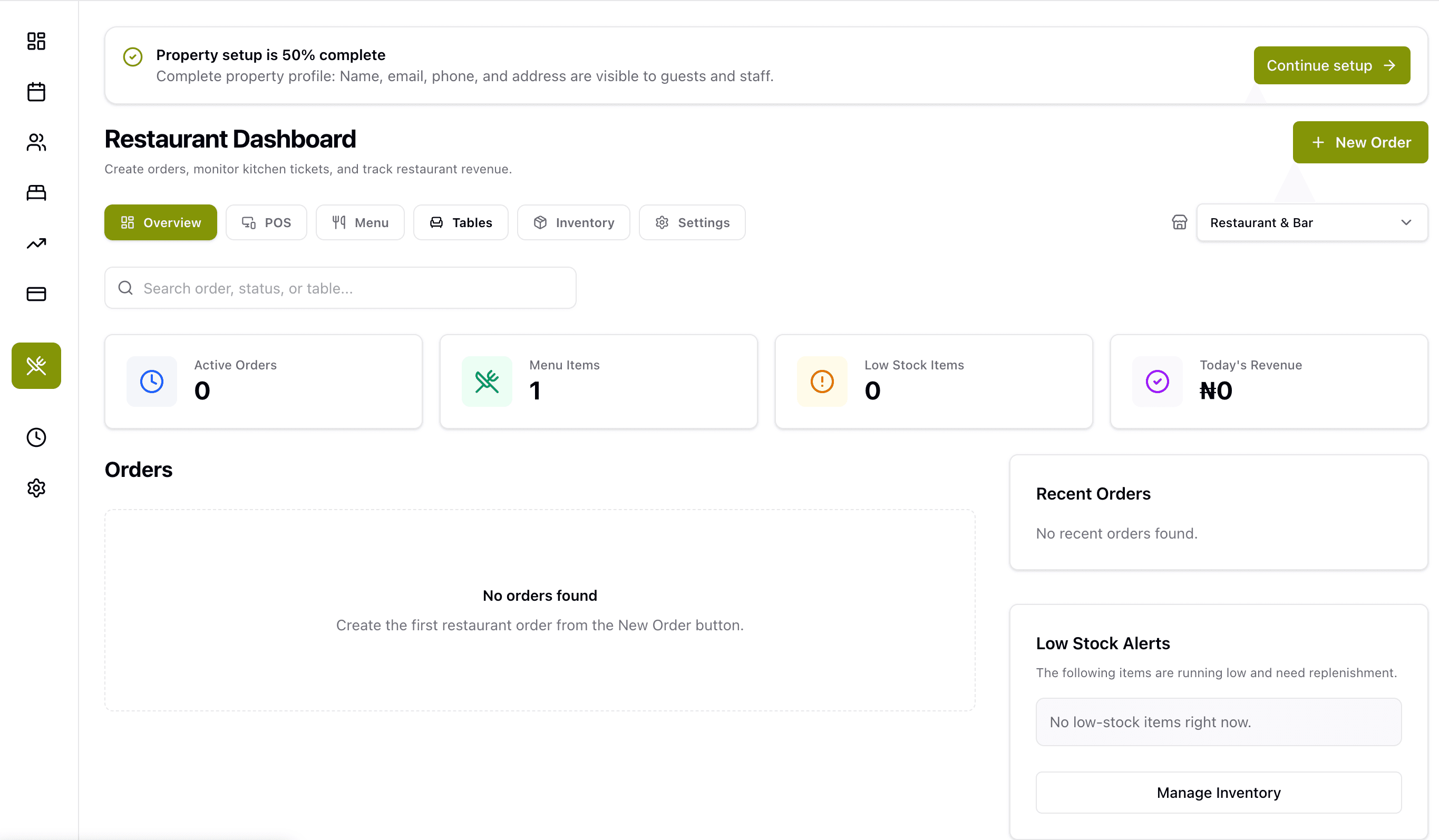1439x840 pixels.
Task: Click the storefront icon beside outlet selector
Action: coord(1179,222)
